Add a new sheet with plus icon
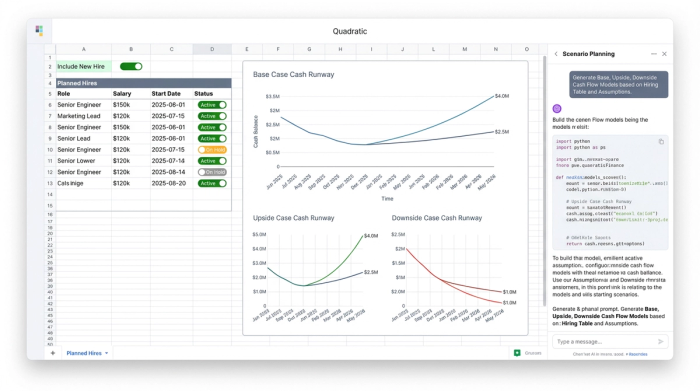Viewport: 700px width, 391px height. [53, 353]
